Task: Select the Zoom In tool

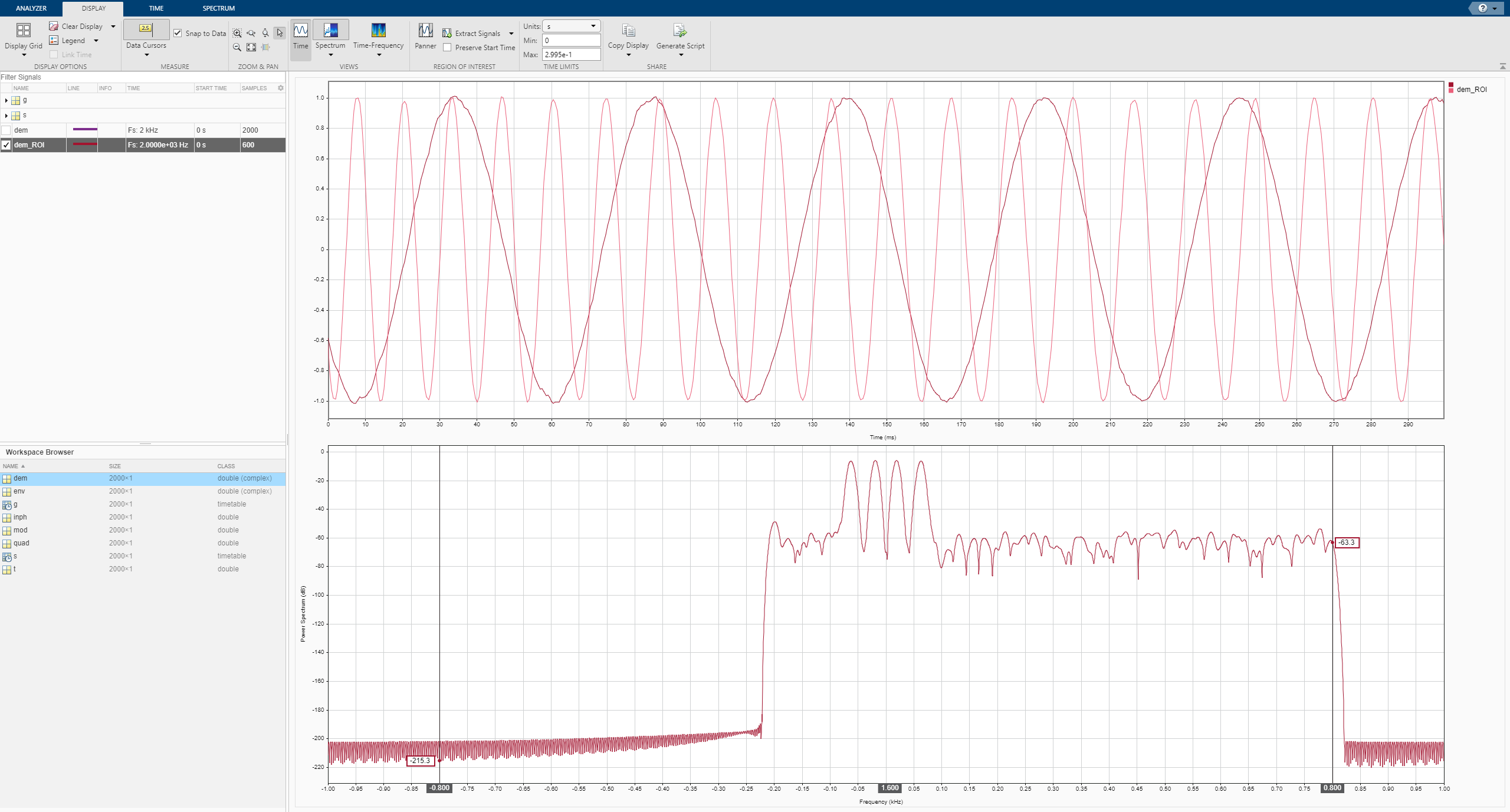Action: pyautogui.click(x=237, y=33)
